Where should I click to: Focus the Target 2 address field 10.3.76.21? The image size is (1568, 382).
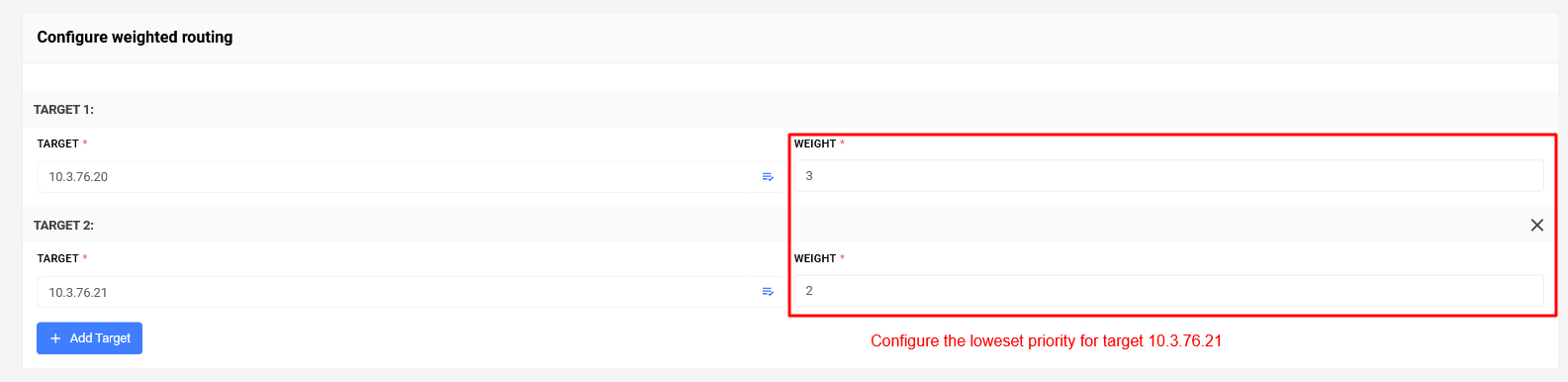pyautogui.click(x=407, y=292)
